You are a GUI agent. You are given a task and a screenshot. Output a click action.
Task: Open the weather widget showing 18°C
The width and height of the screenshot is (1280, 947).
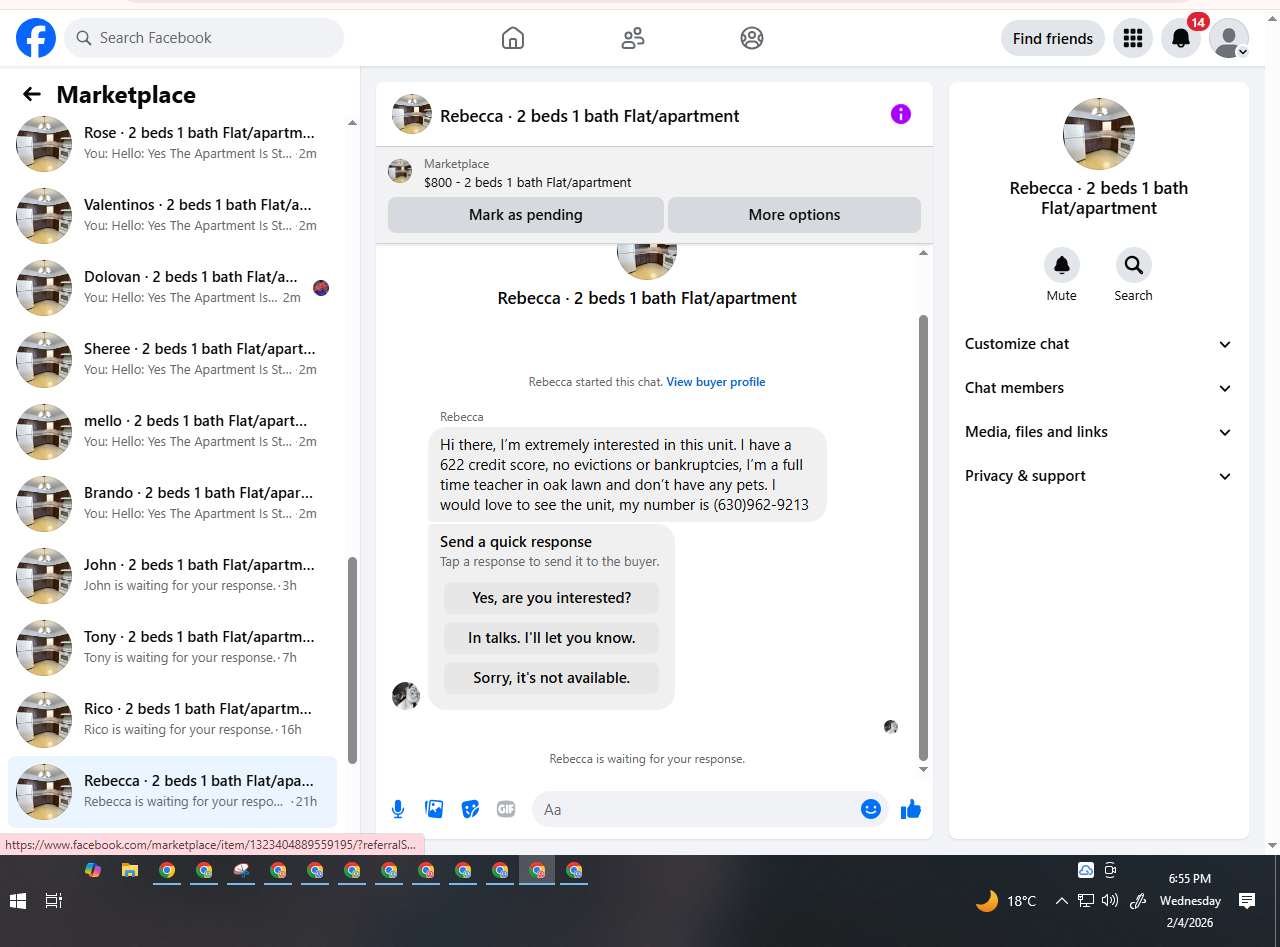pos(1006,901)
